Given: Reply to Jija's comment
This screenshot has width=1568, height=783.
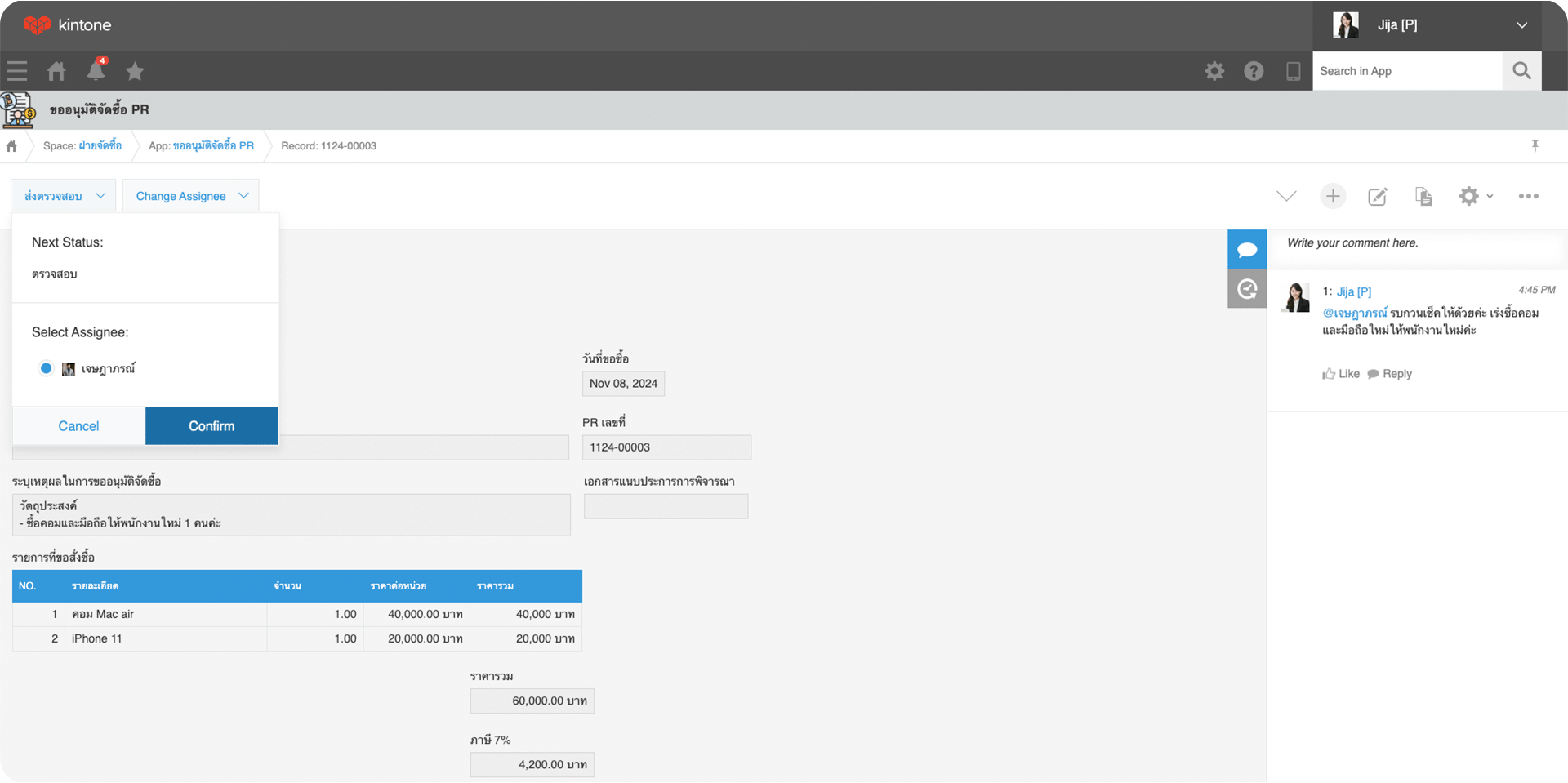Looking at the screenshot, I should [x=1389, y=374].
